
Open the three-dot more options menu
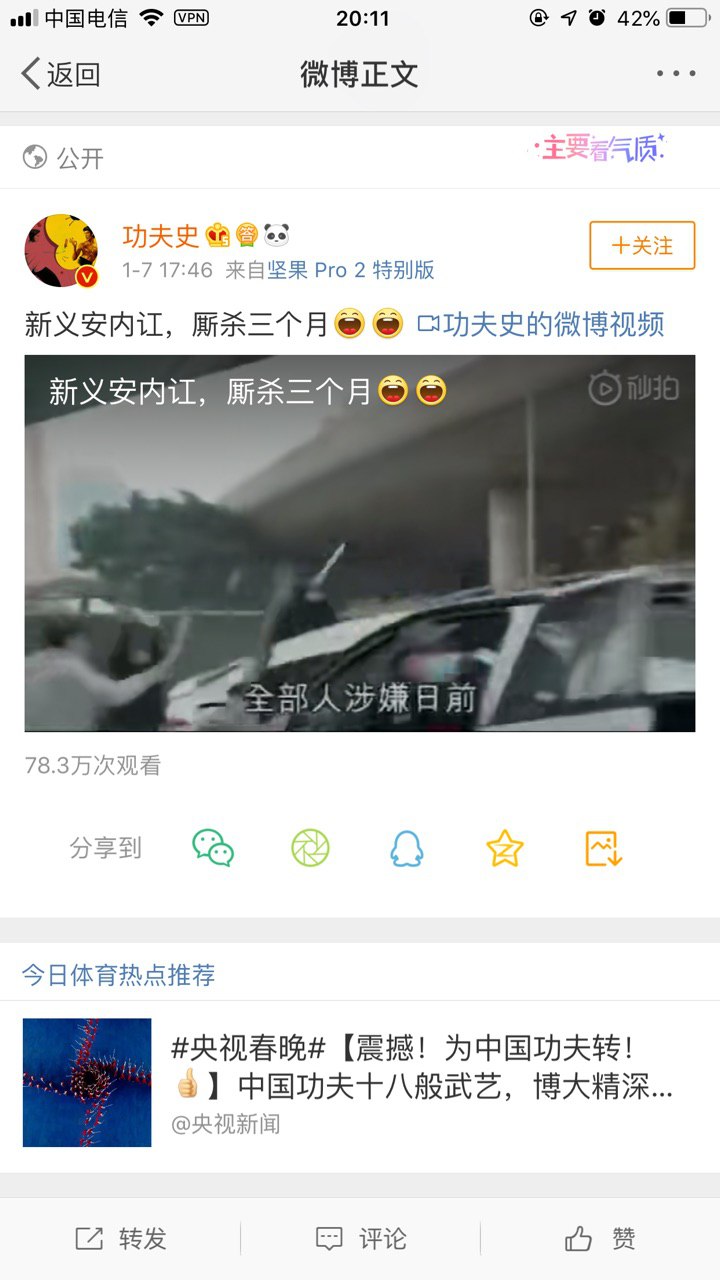point(676,74)
